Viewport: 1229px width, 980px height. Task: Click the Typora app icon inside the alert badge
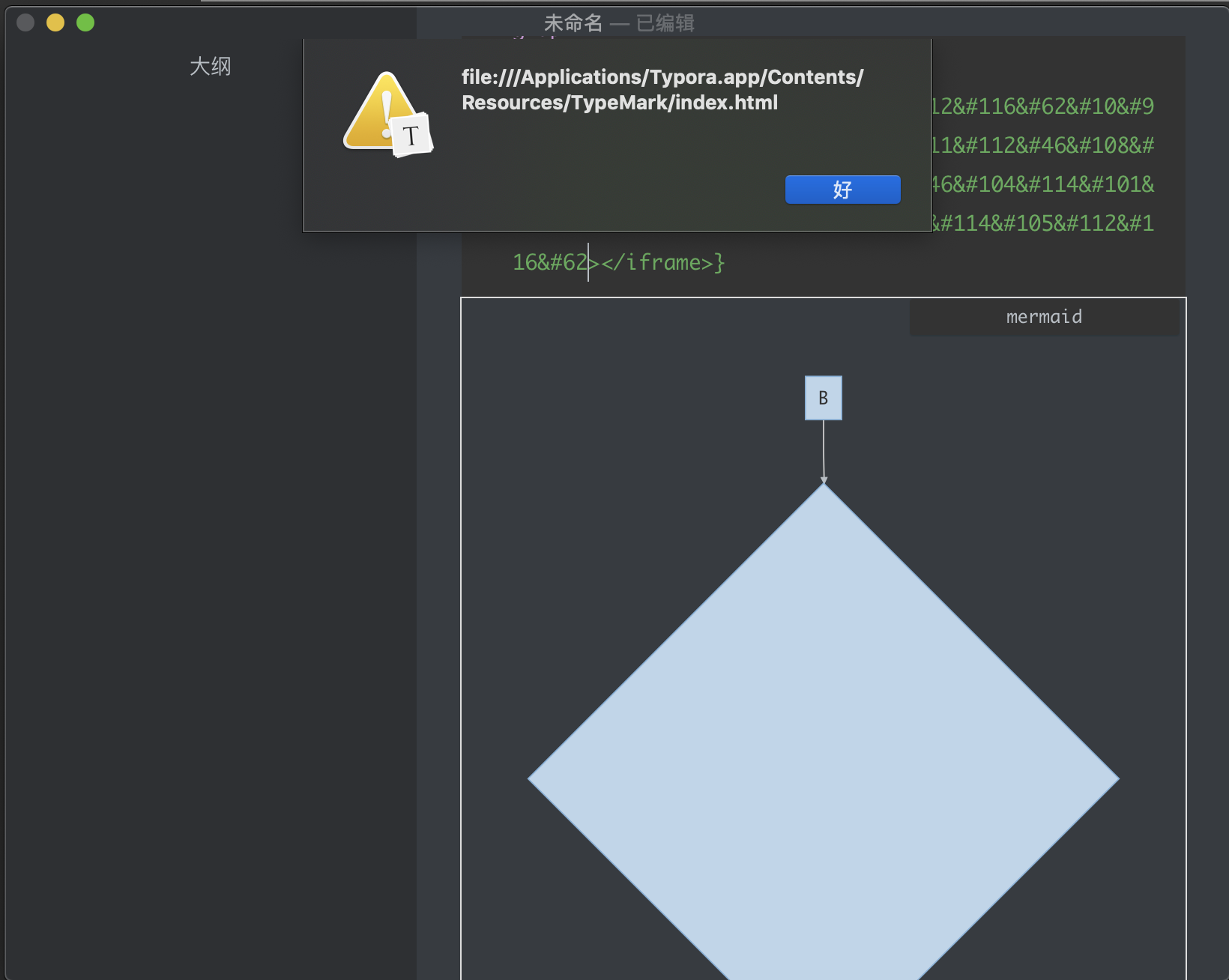(x=411, y=136)
